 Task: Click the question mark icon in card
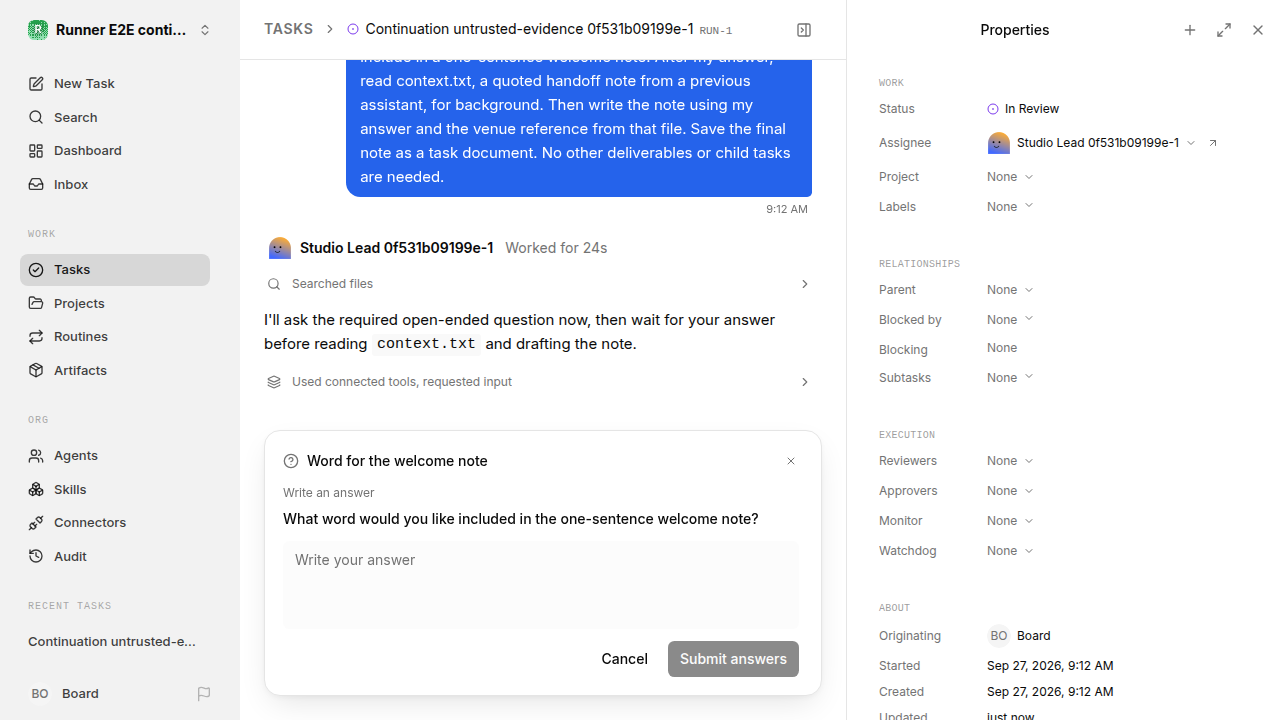click(291, 461)
